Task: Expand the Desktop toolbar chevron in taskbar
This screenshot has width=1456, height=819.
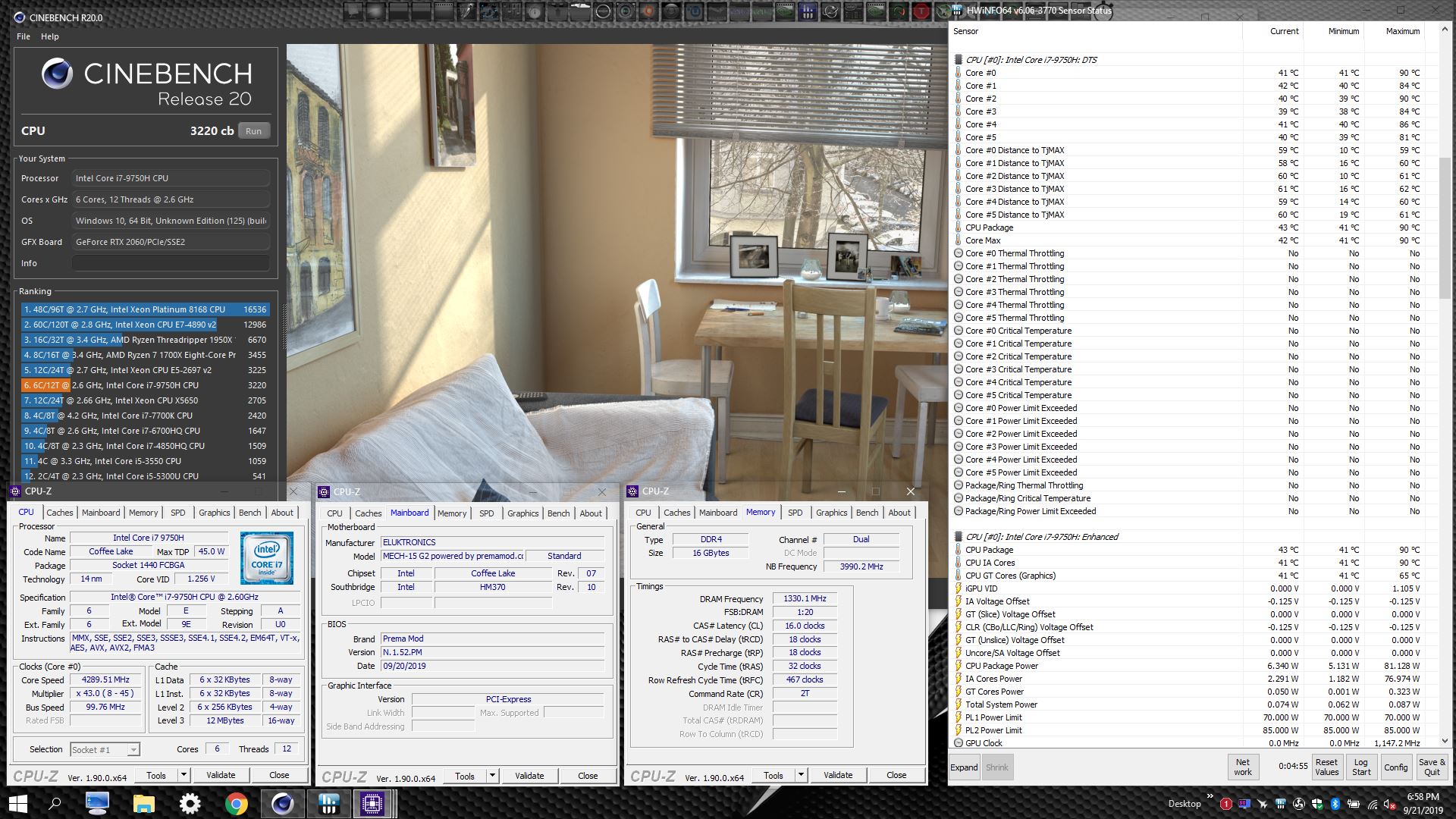Action: [x=1210, y=796]
